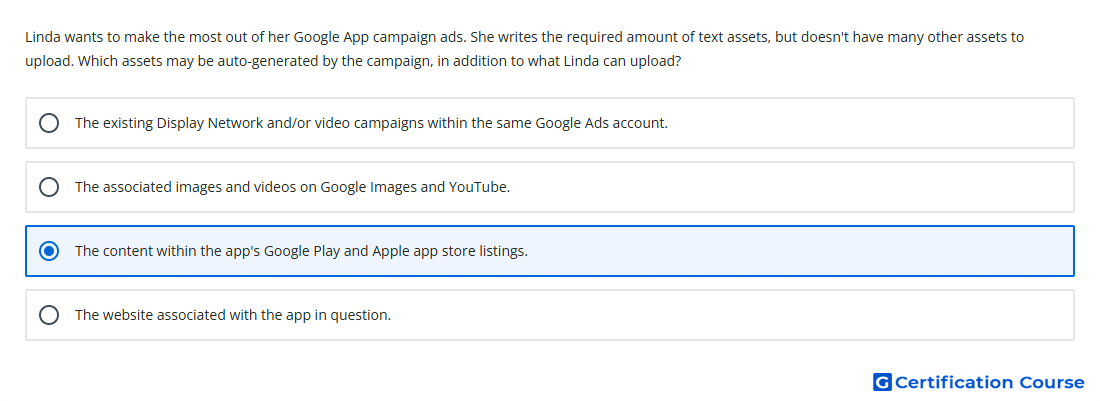Click the blue G logo icon
Viewport: 1100px width, 401px height.
pos(882,382)
